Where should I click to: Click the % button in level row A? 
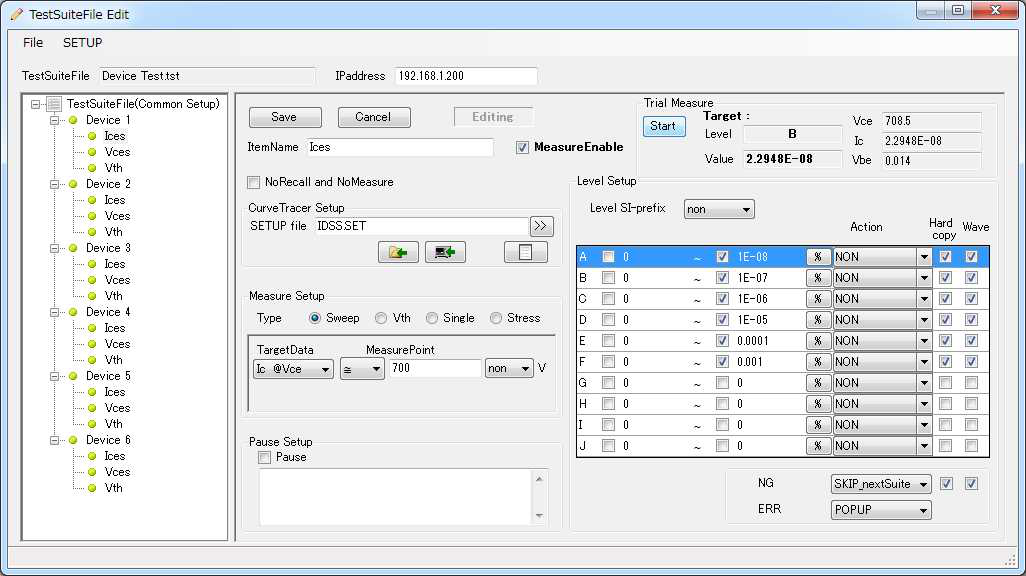[x=818, y=257]
